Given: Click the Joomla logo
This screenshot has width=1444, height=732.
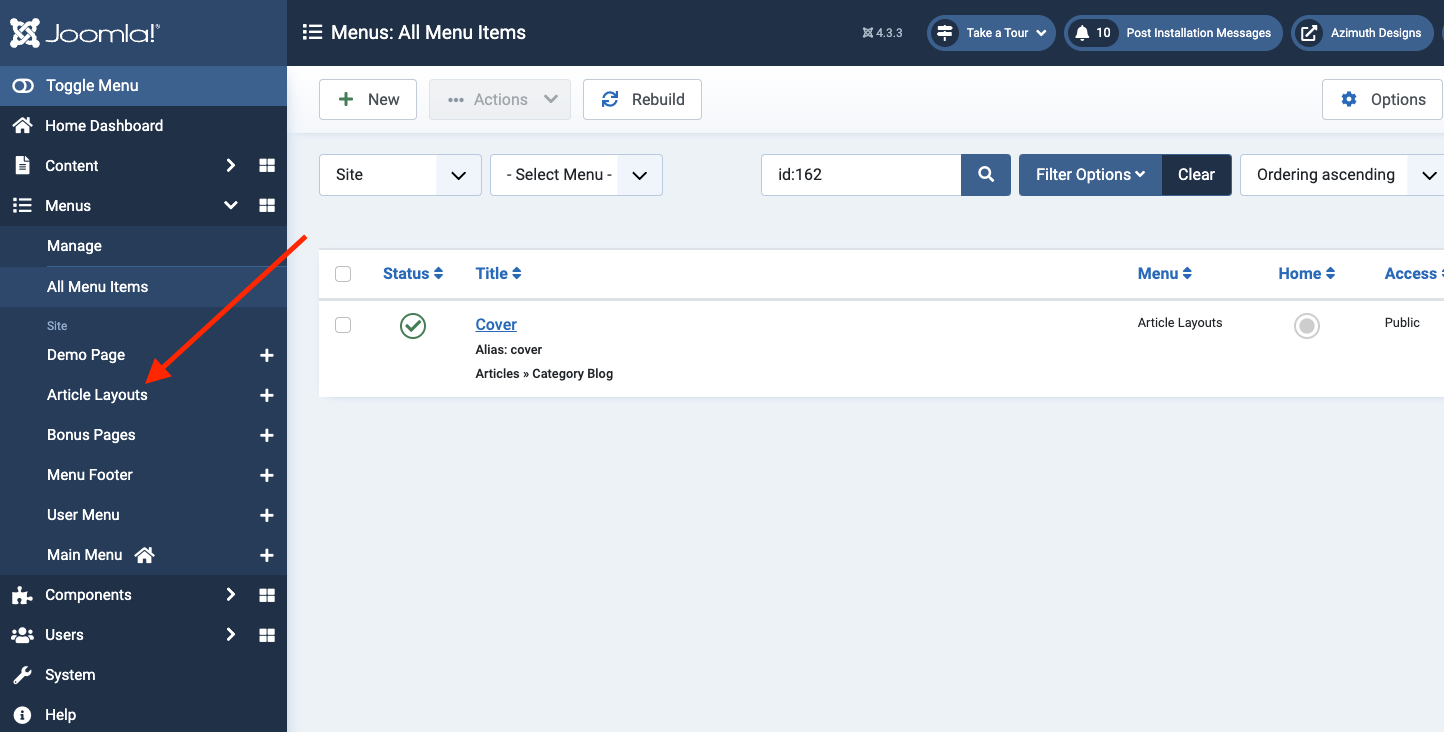Looking at the screenshot, I should pos(85,33).
